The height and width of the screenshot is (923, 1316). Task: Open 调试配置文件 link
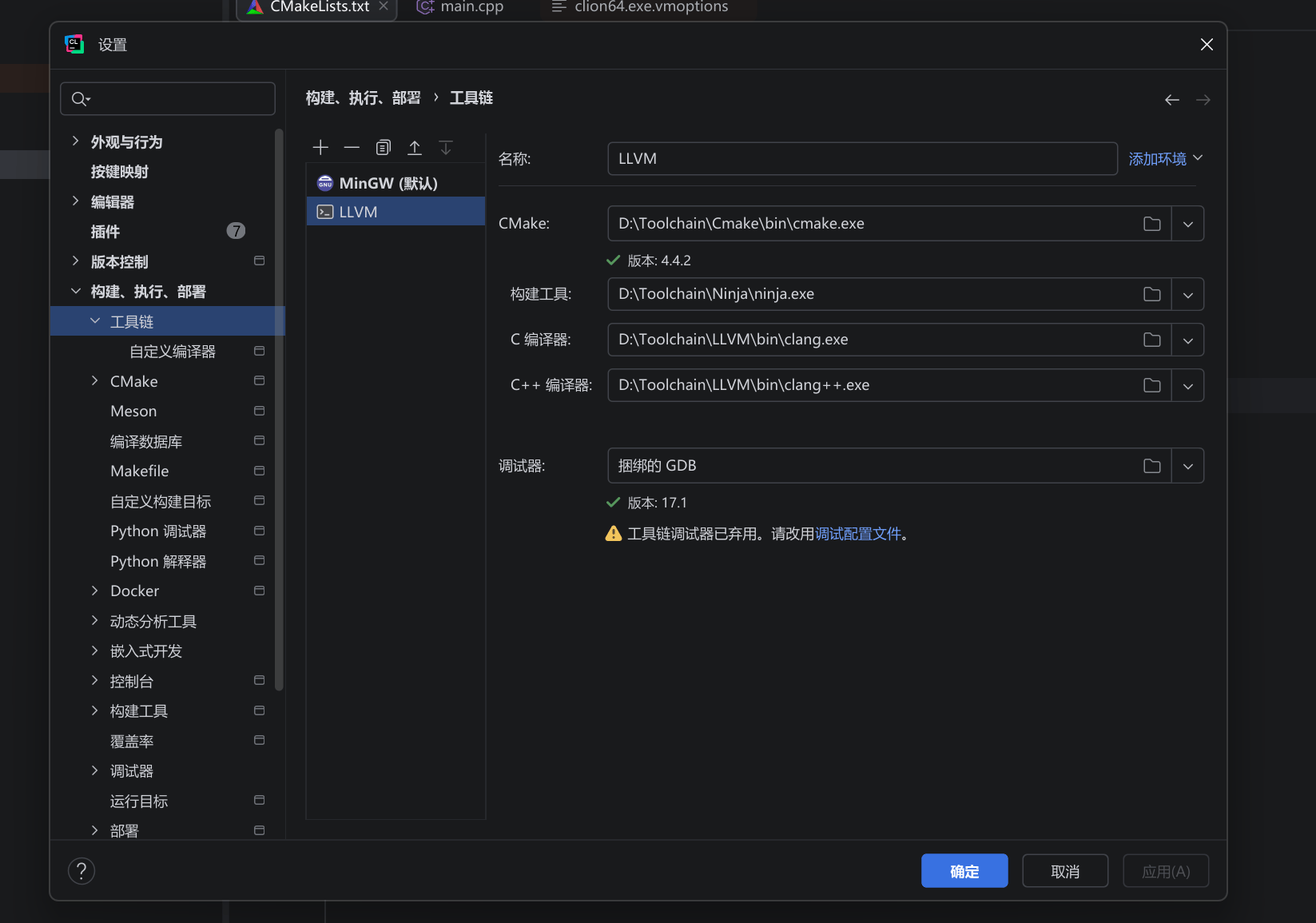point(858,534)
